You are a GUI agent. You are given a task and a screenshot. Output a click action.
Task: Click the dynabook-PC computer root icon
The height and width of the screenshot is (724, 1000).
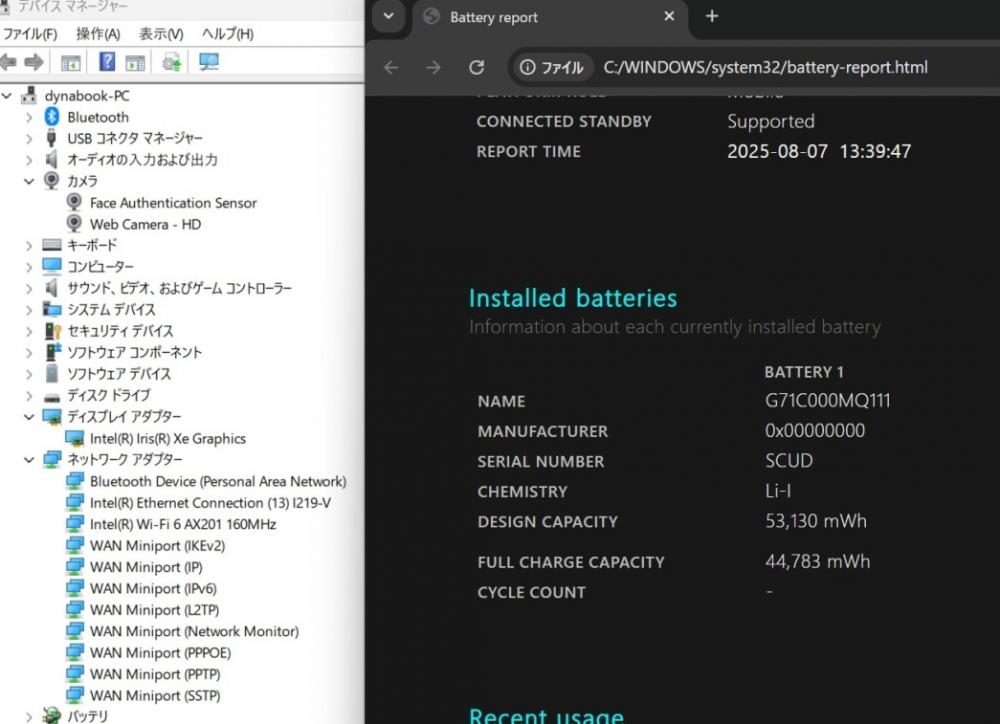[x=29, y=96]
